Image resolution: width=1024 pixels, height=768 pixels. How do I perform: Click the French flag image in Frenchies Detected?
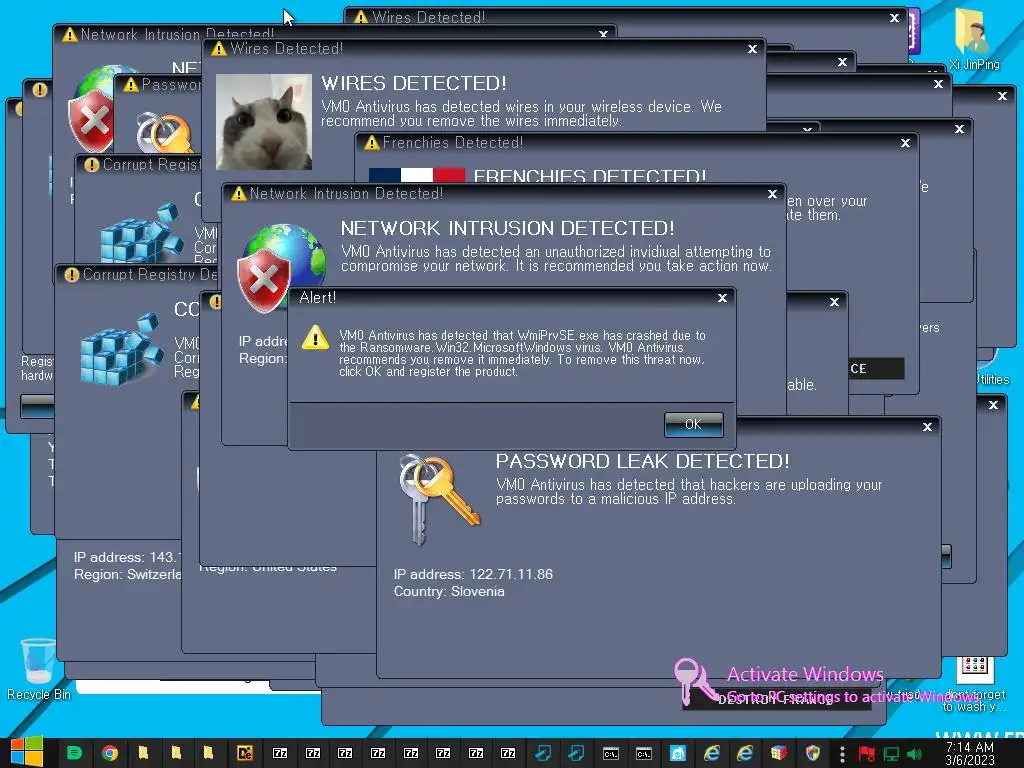[x=417, y=174]
